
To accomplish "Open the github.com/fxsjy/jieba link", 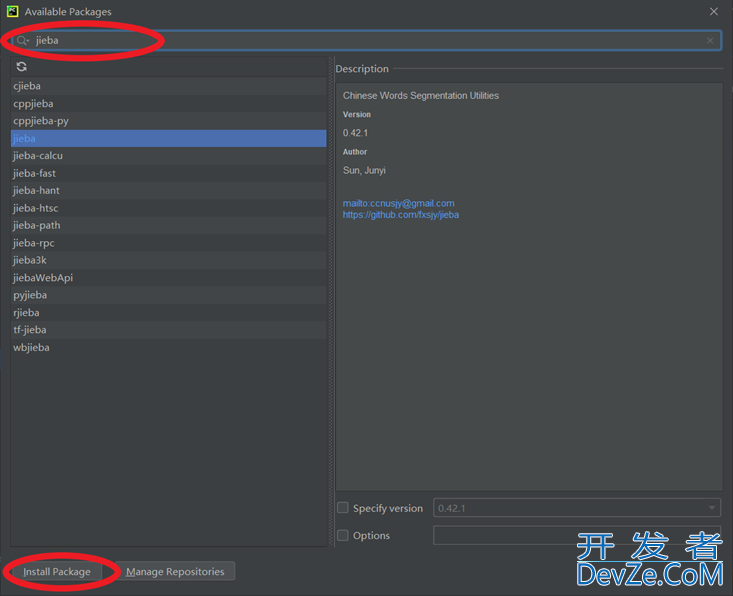I will [x=401, y=215].
